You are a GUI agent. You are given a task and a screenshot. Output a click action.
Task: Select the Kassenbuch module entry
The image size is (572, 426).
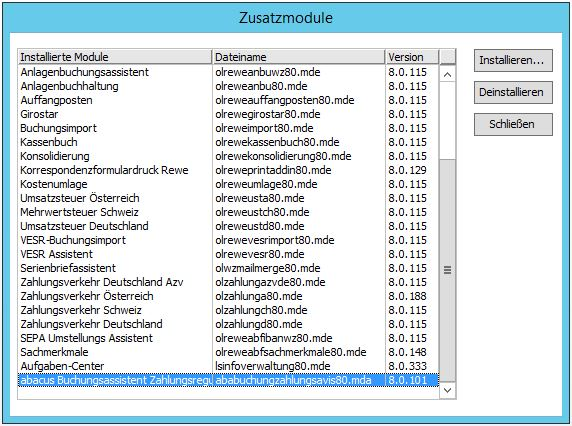(228, 142)
